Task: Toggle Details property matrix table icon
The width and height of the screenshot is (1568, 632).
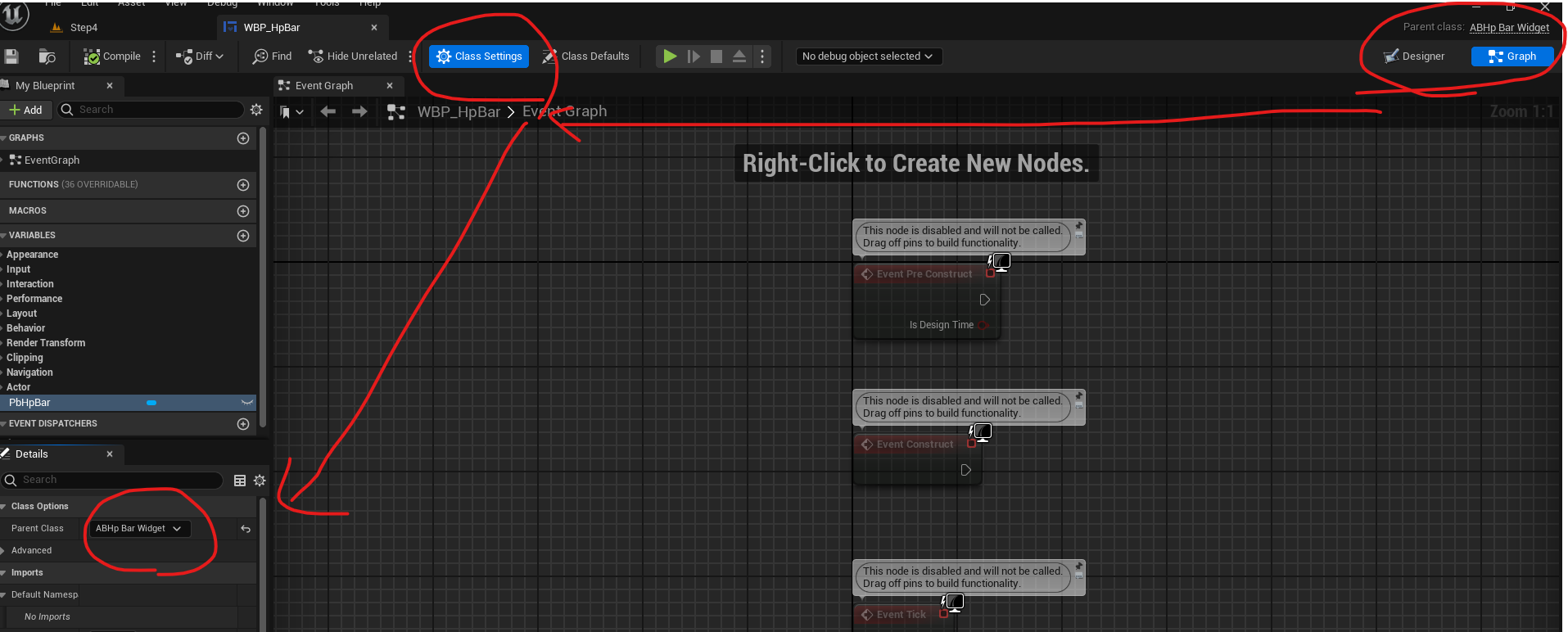Action: tap(240, 481)
